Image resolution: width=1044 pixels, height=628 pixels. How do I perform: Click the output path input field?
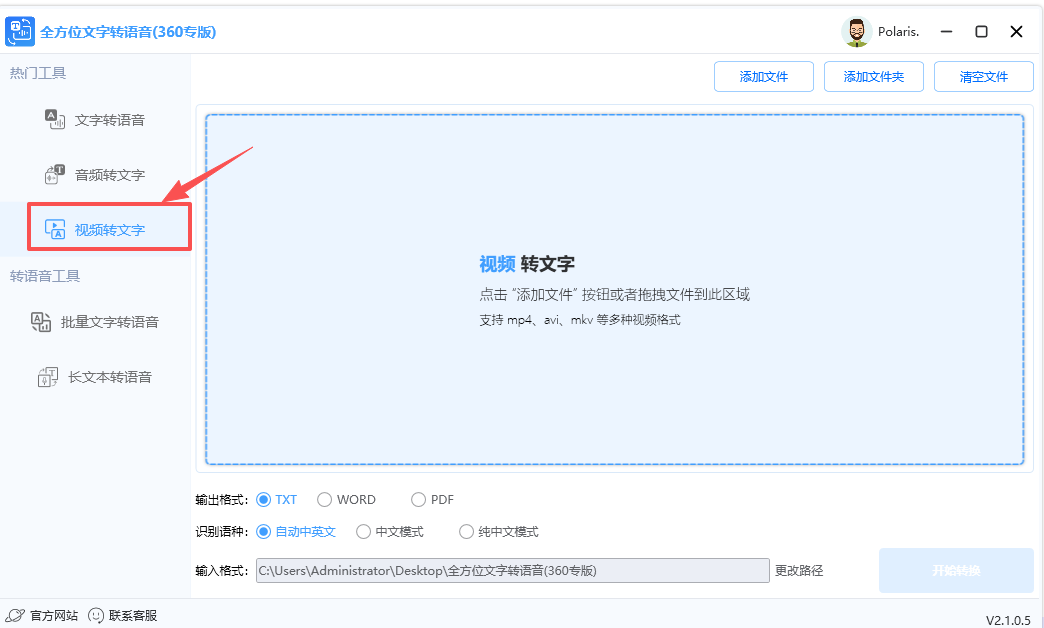click(510, 570)
